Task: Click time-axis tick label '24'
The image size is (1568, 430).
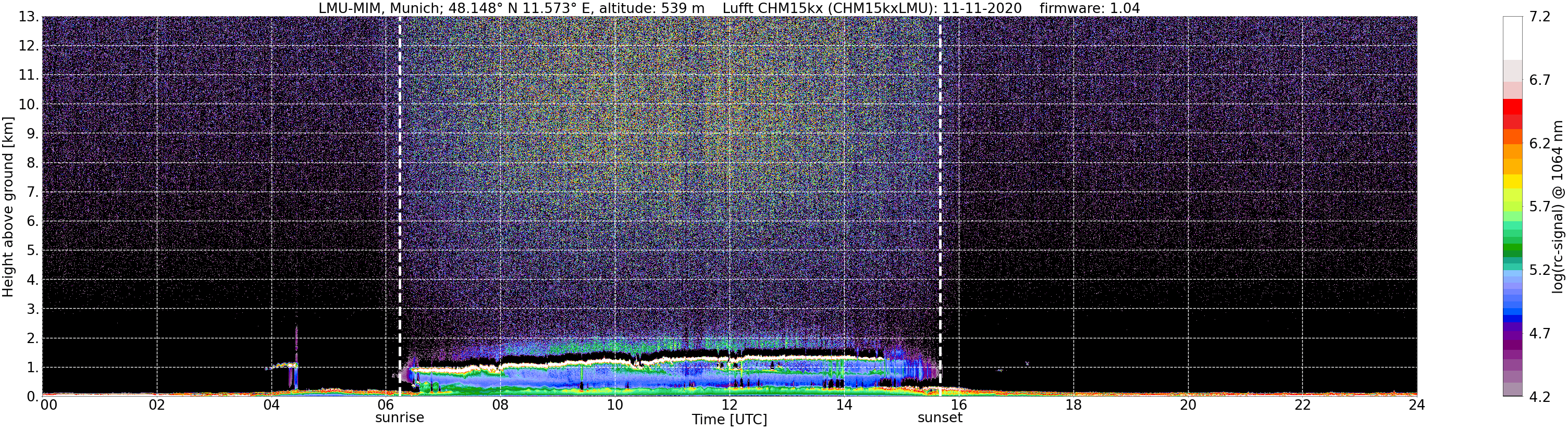Action: (x=1416, y=405)
